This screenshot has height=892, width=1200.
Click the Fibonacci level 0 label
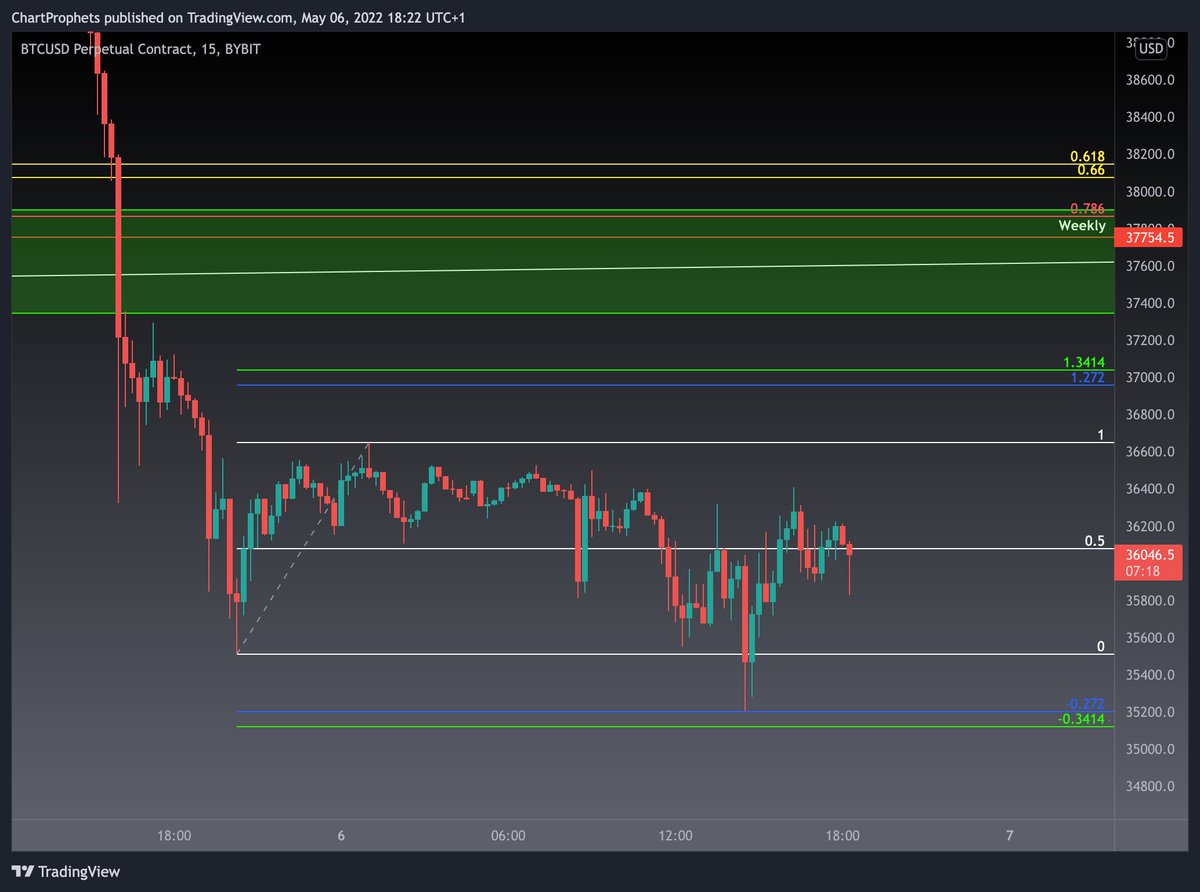coord(1101,647)
